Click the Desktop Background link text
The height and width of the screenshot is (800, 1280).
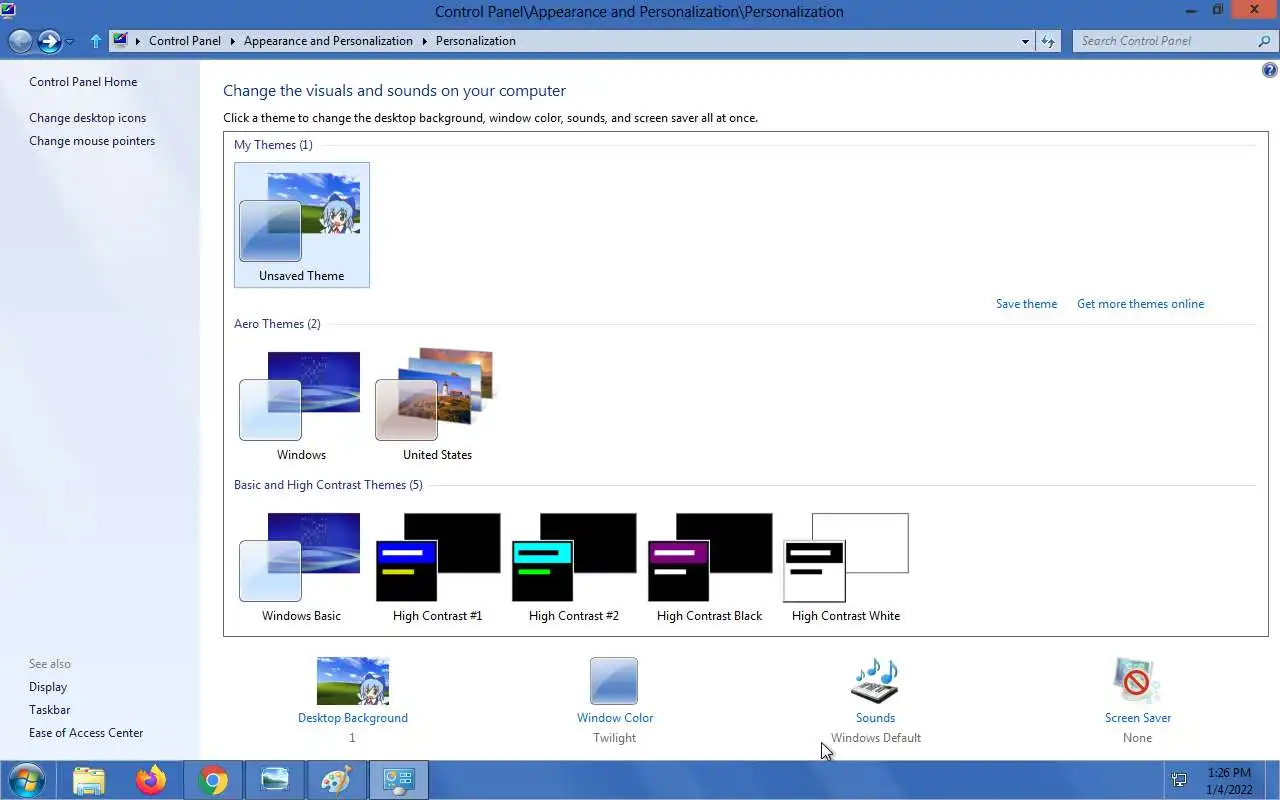tap(353, 718)
